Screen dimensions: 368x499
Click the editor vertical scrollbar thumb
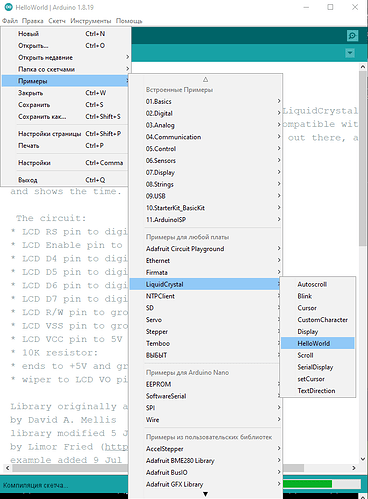pyautogui.click(x=363, y=158)
